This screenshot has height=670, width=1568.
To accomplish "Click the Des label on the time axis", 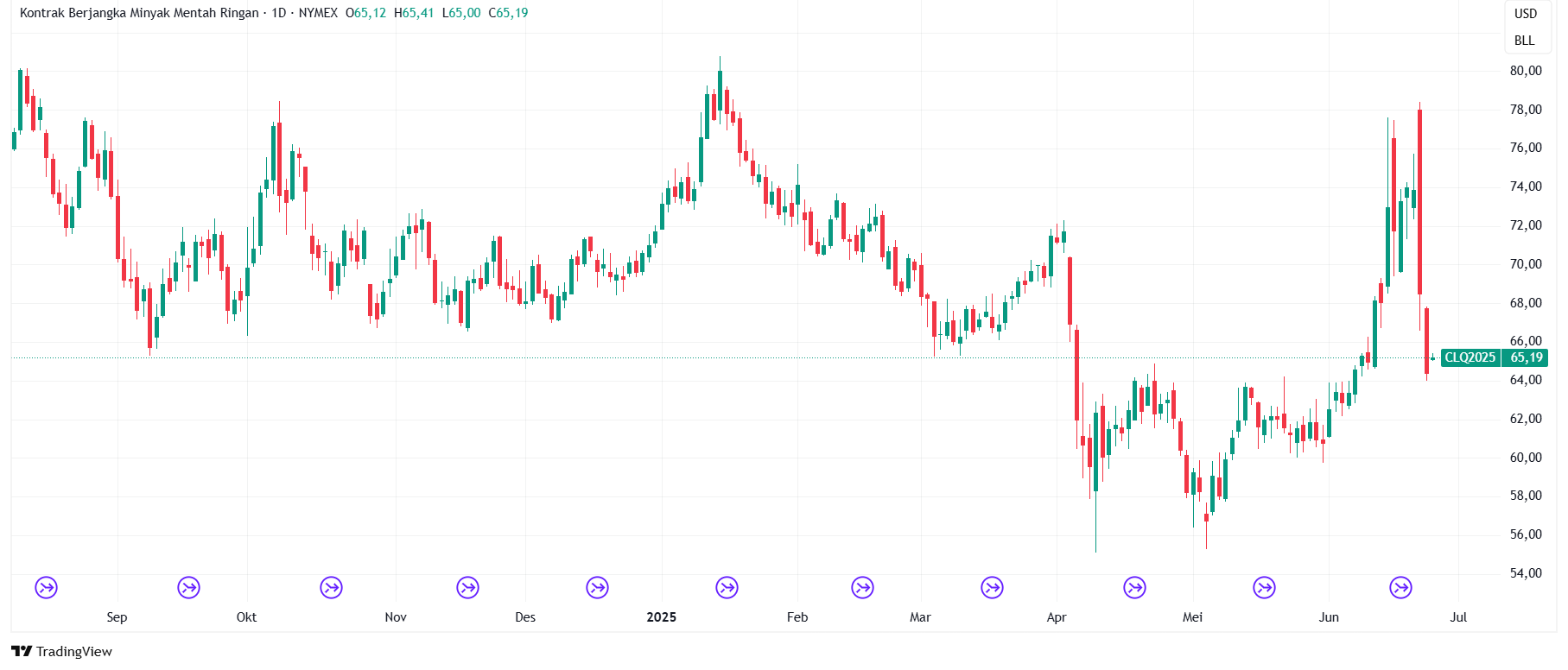I will pyautogui.click(x=525, y=617).
